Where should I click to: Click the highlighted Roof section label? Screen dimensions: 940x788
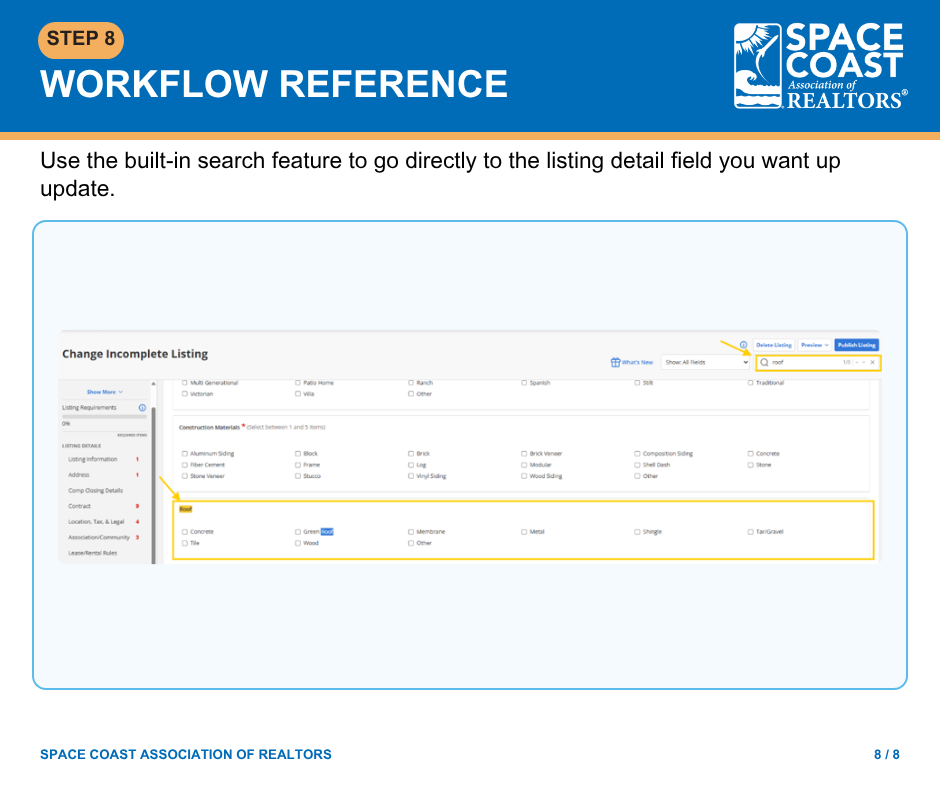[186, 509]
